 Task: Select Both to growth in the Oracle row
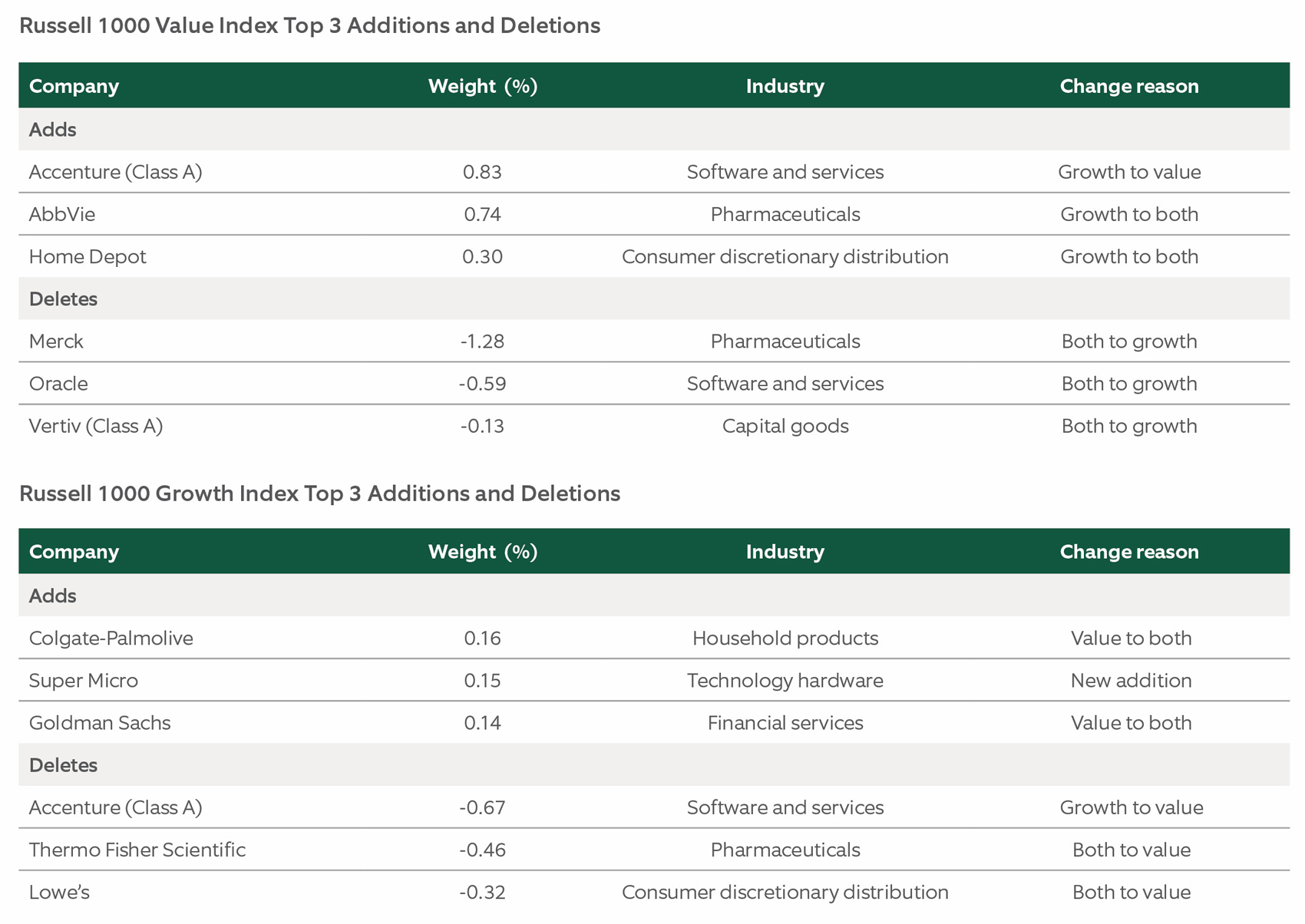tap(1129, 384)
